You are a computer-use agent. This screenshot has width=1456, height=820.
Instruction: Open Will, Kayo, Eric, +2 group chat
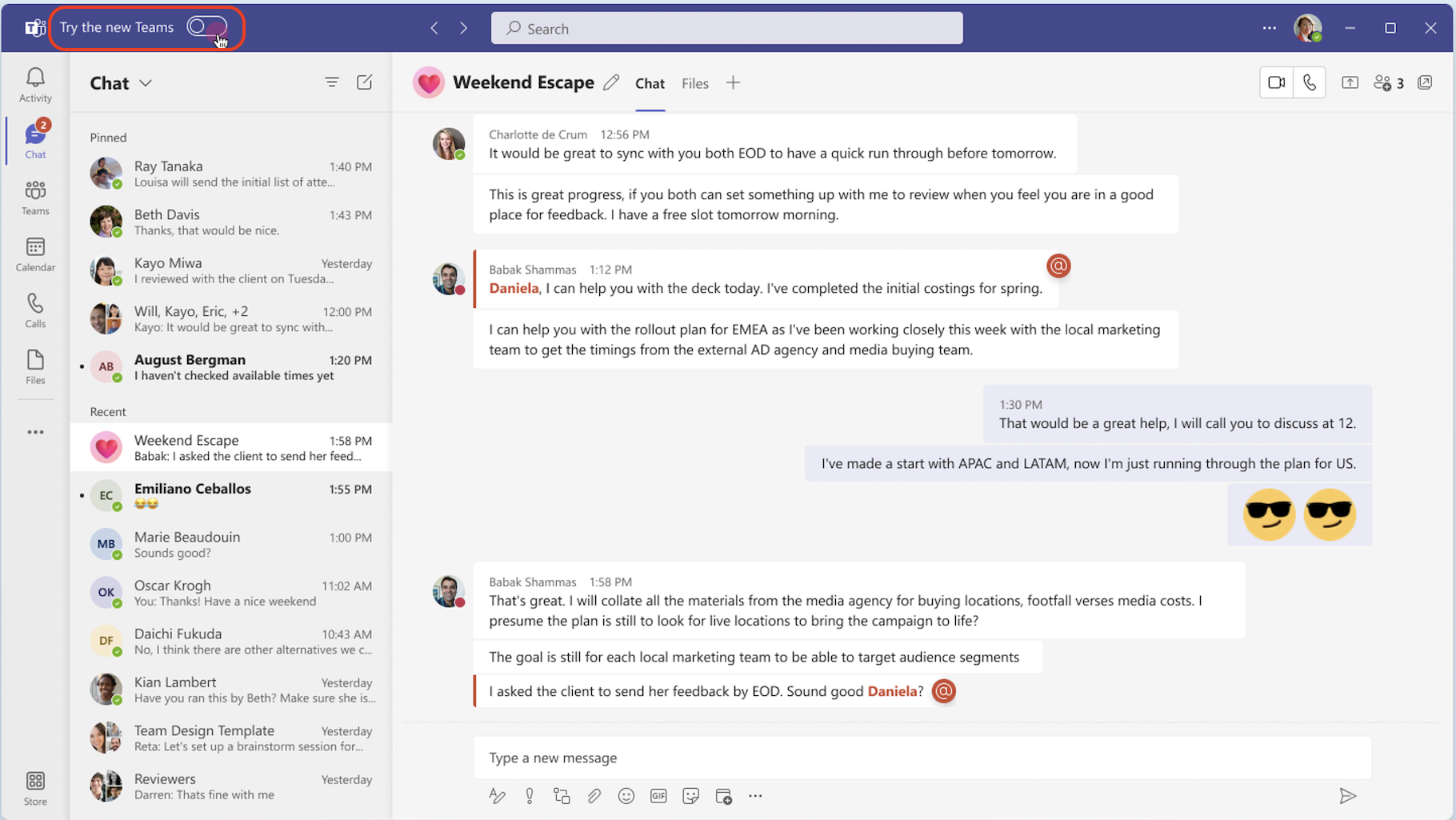click(231, 318)
